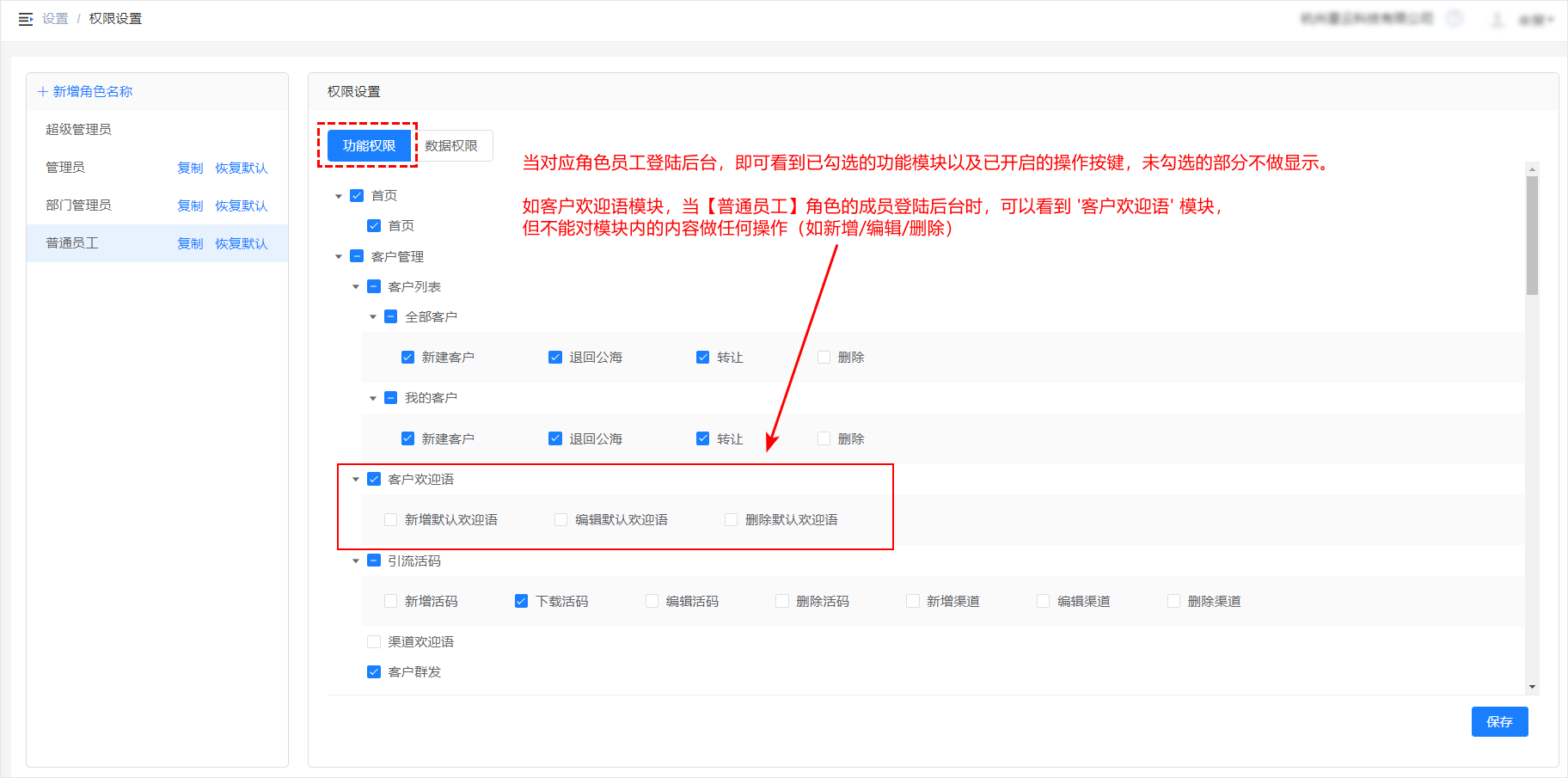Enable 新增渠道 permission

coord(913,602)
